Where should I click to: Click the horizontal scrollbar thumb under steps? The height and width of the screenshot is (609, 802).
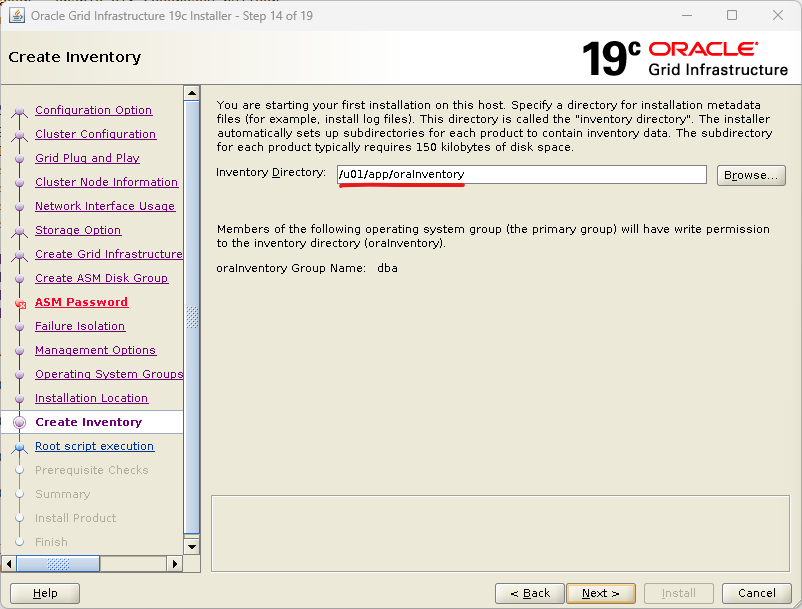pyautogui.click(x=58, y=564)
